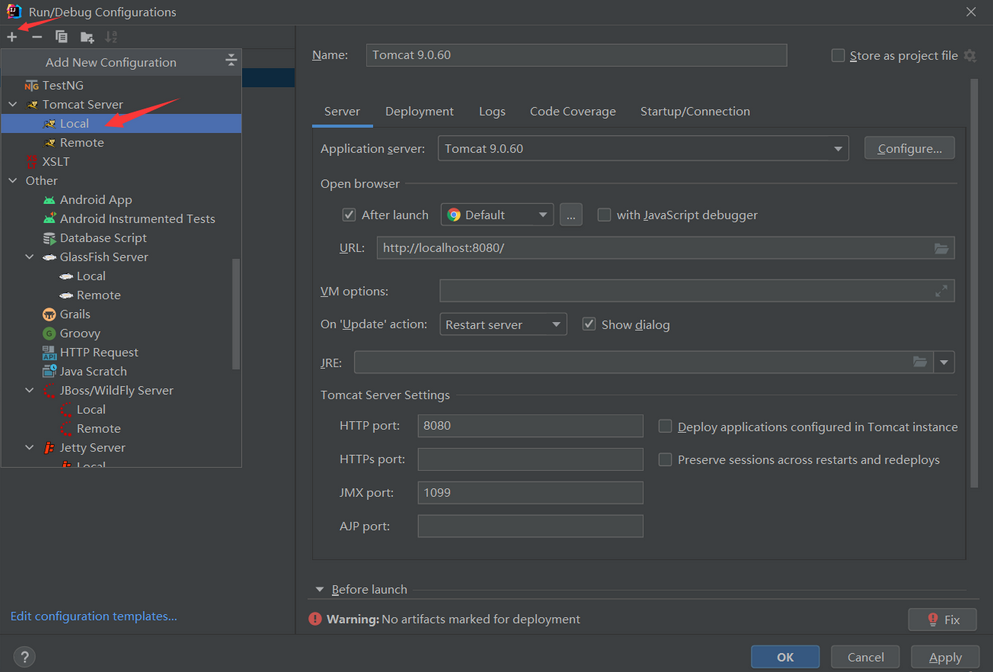The image size is (993, 672).
Task: Collapse the Jetty Server node
Action: pos(29,447)
